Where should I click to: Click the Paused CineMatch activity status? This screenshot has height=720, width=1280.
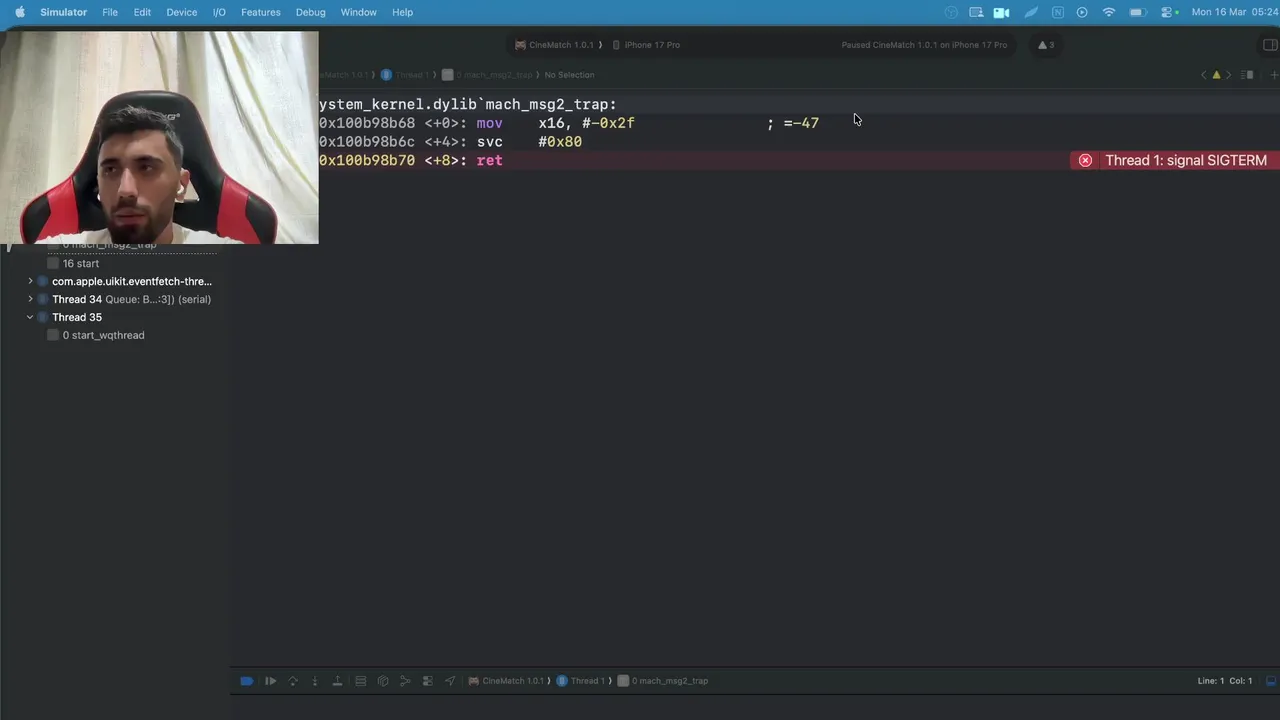tap(924, 45)
